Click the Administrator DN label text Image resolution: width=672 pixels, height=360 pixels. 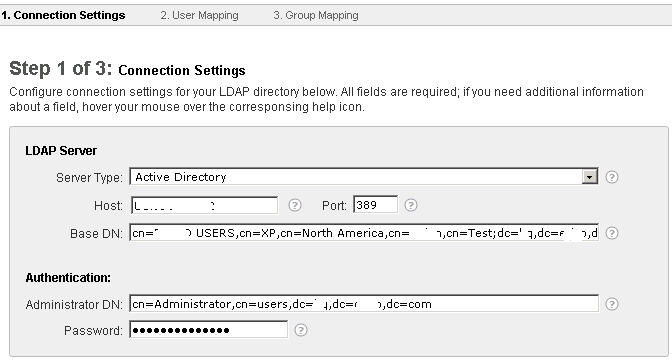[x=74, y=305]
